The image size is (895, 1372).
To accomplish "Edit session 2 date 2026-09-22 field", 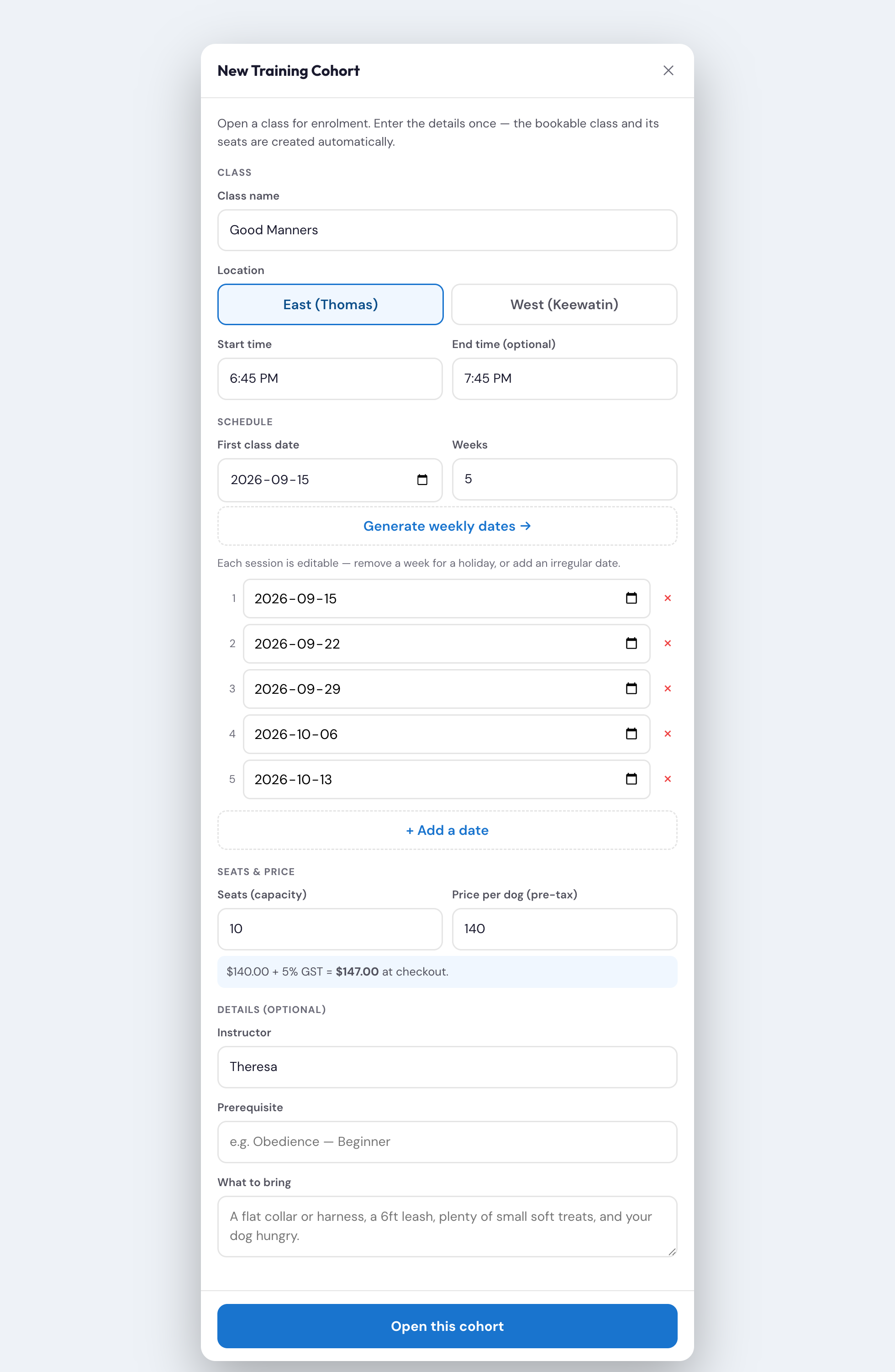I will [x=447, y=644].
